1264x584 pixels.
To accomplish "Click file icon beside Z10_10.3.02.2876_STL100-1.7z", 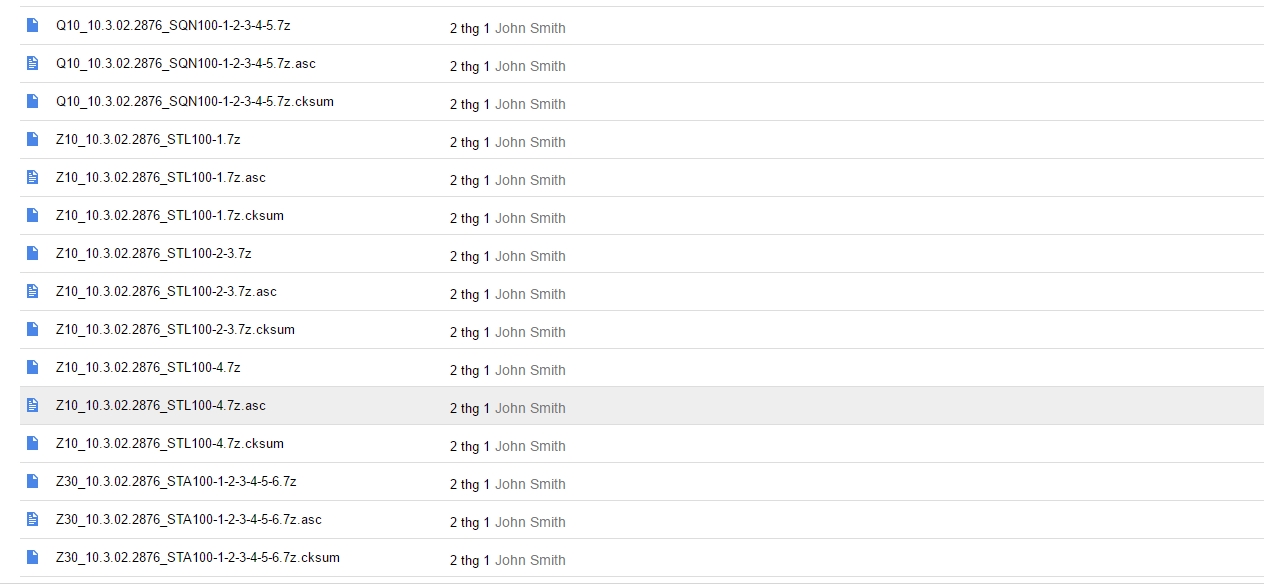I will [x=33, y=139].
